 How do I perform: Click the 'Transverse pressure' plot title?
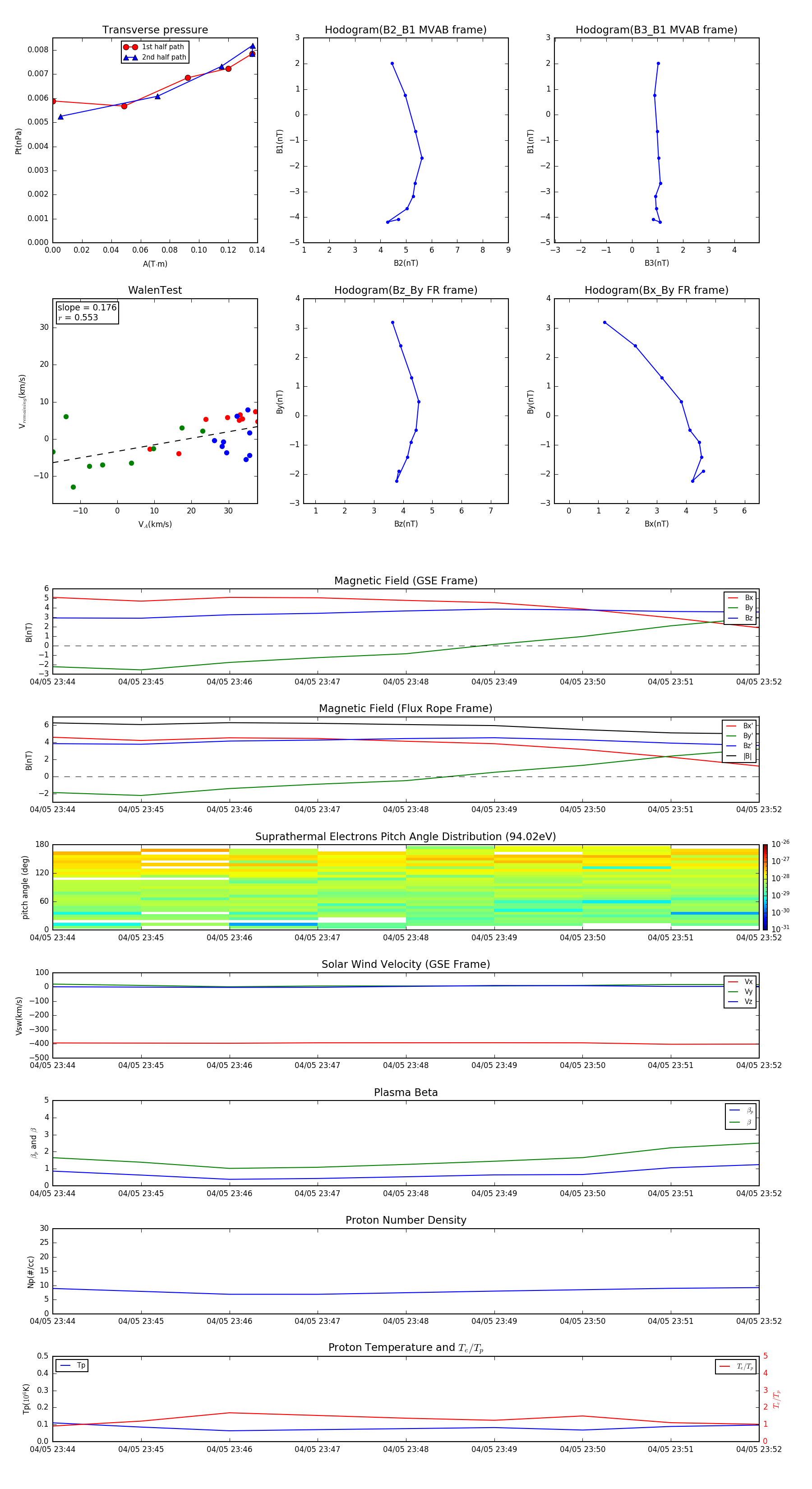(155, 29)
